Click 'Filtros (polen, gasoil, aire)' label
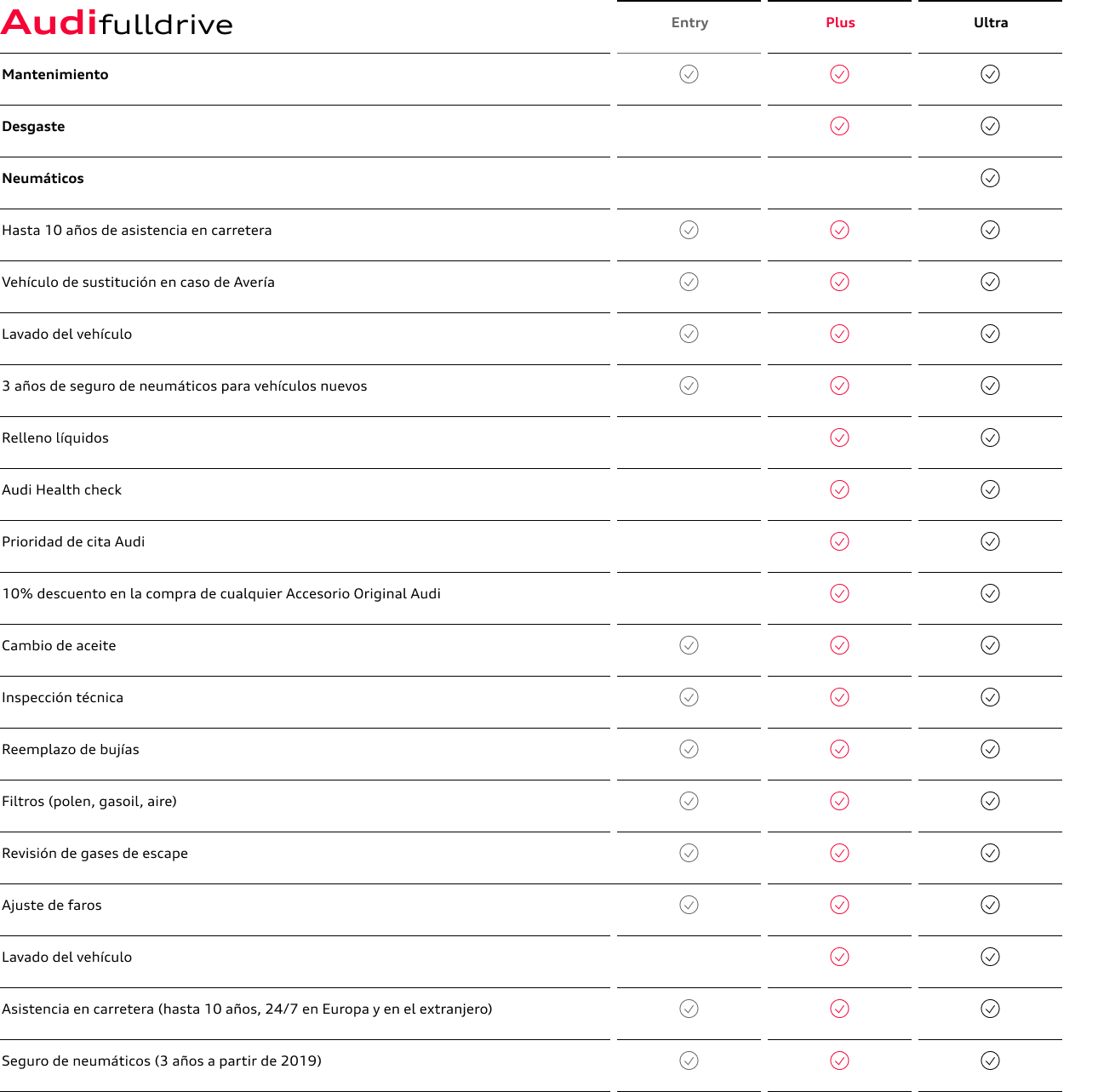 point(89,802)
